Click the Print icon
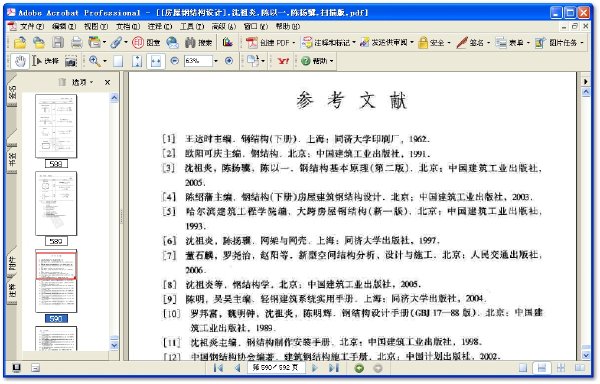The height and width of the screenshot is (384, 600). coord(77,42)
